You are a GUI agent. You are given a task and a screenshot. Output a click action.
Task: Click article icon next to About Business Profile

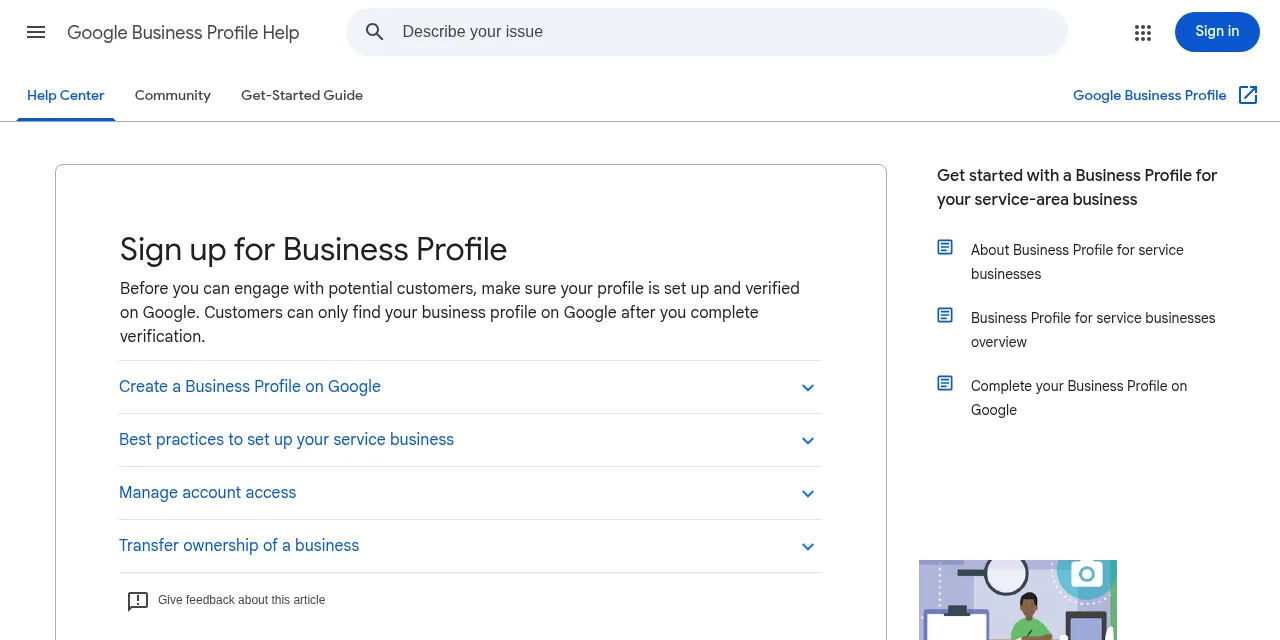point(945,247)
